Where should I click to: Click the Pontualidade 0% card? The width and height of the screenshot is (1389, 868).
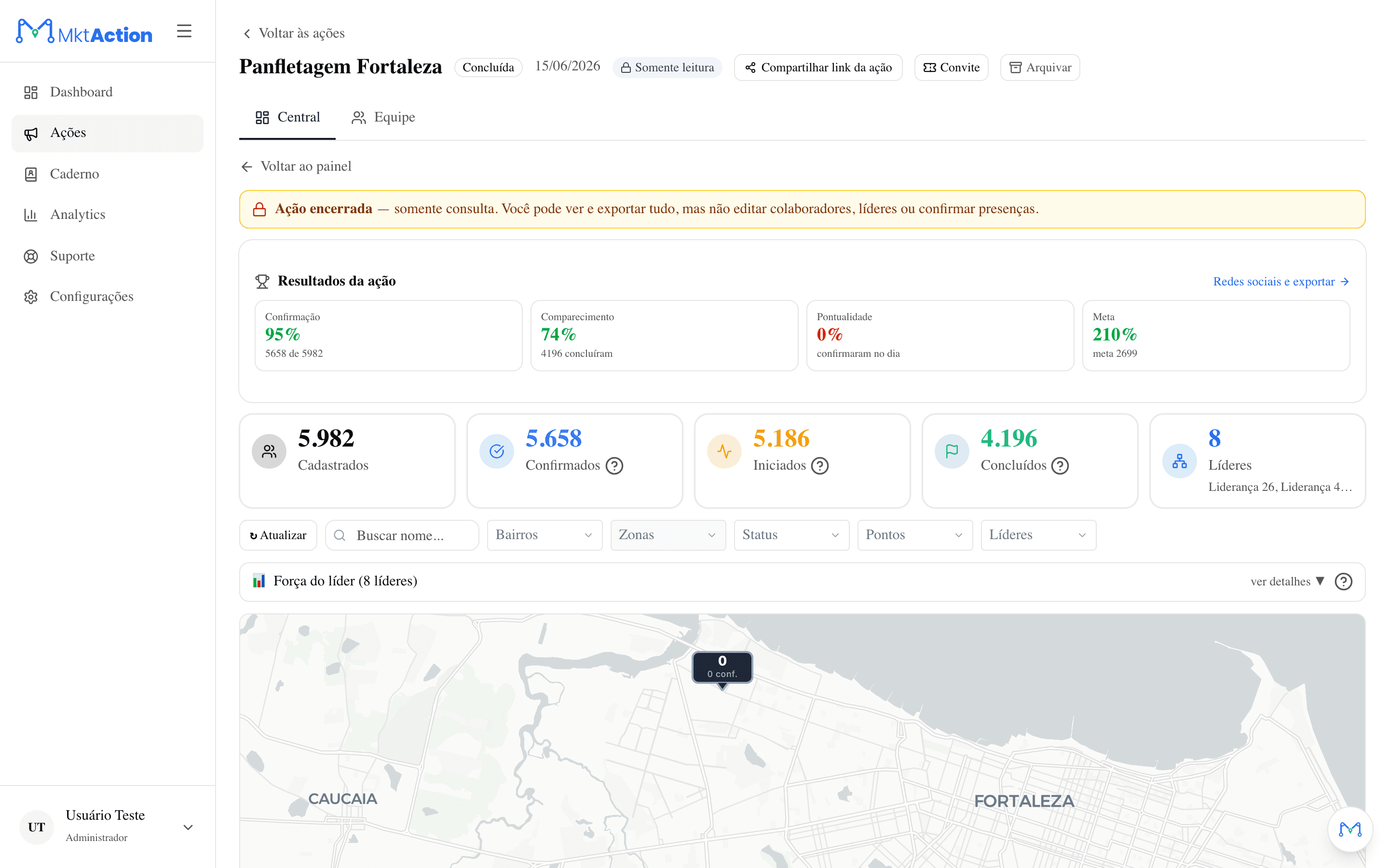click(940, 335)
